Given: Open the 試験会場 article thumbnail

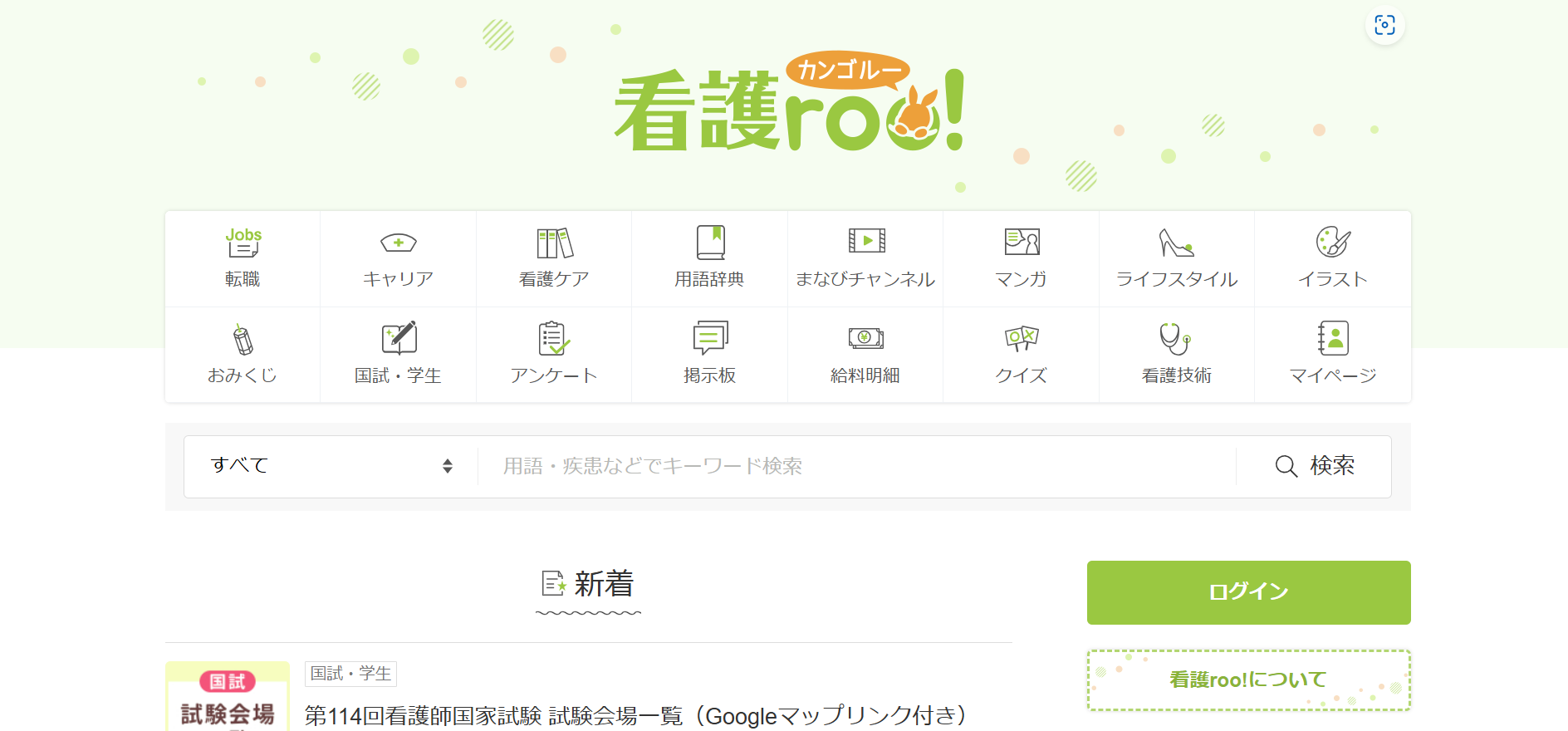Looking at the screenshot, I should pyautogui.click(x=228, y=698).
